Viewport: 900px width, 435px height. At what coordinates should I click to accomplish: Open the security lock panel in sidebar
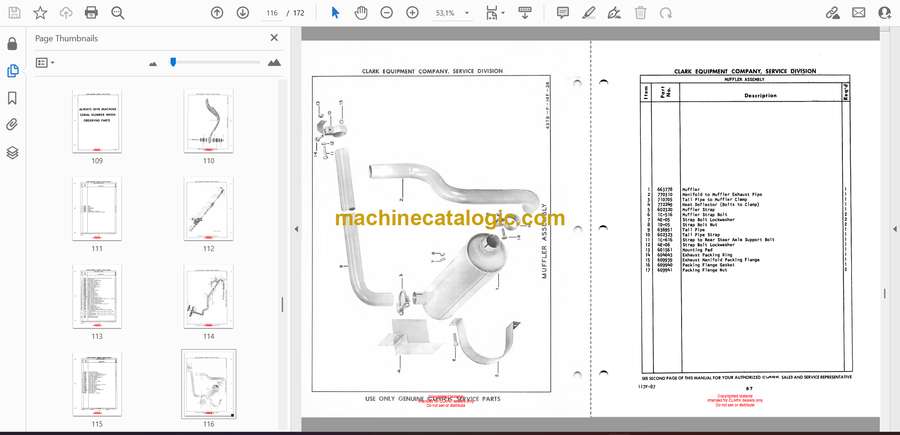pyautogui.click(x=12, y=44)
